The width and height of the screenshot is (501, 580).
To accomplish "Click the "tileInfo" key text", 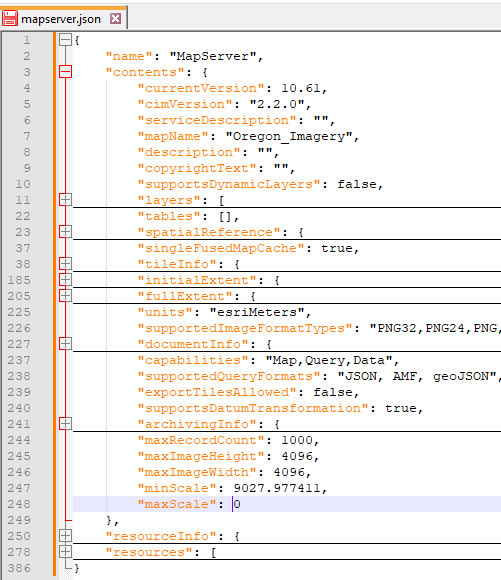I will [x=177, y=264].
